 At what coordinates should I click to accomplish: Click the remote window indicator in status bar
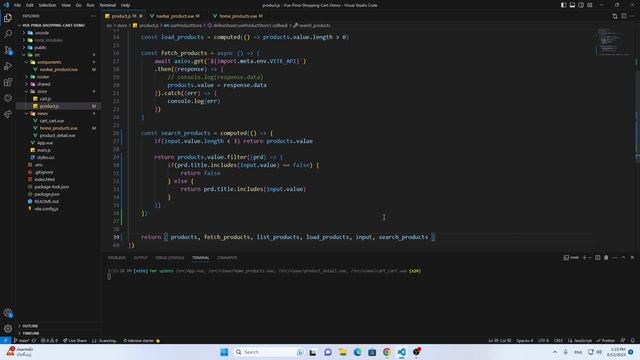(x=5, y=340)
